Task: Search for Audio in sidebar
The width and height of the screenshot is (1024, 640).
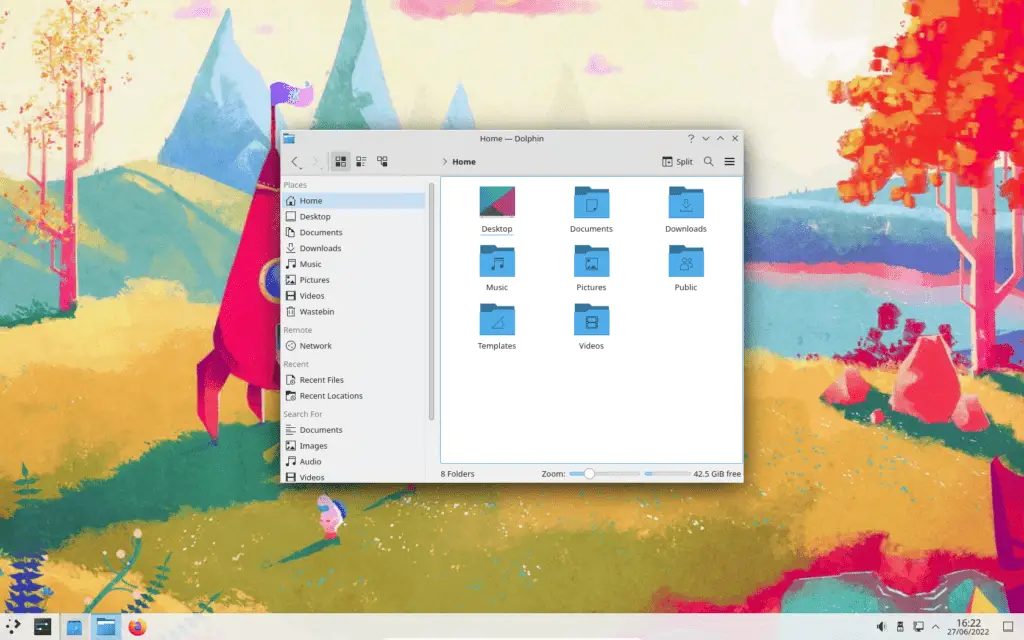Action: pyautogui.click(x=353, y=461)
